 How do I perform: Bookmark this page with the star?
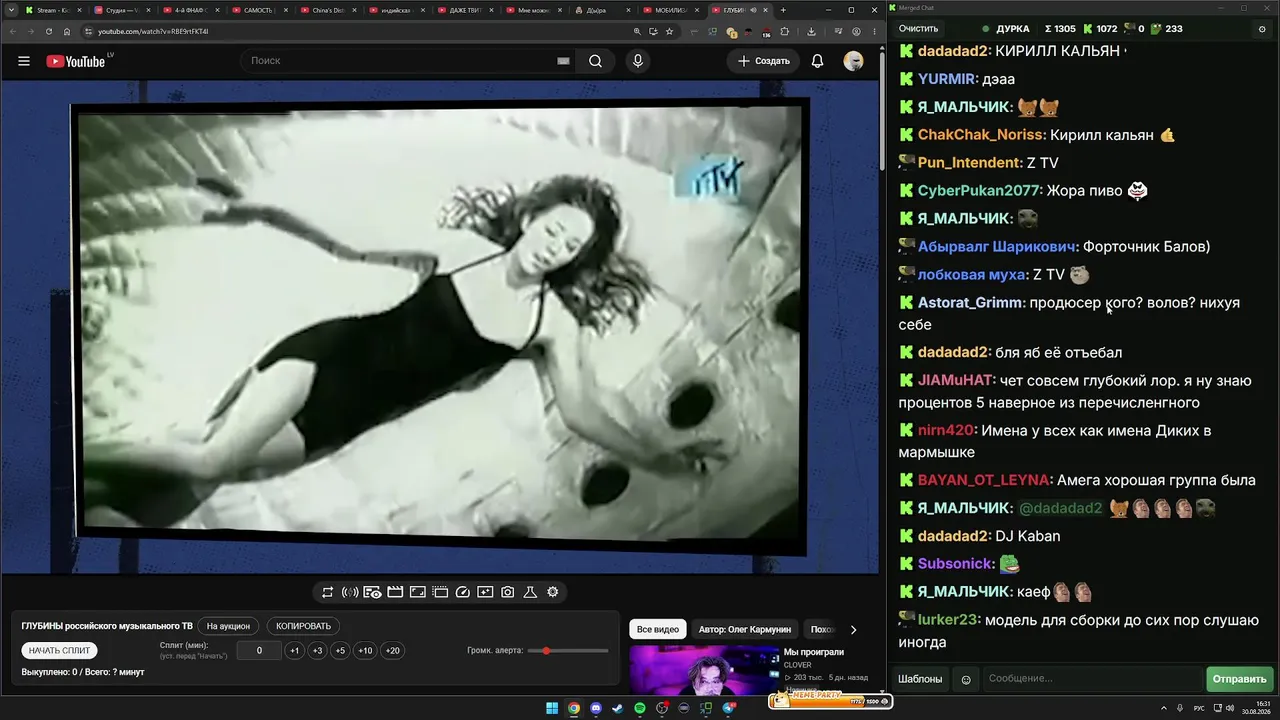(669, 31)
